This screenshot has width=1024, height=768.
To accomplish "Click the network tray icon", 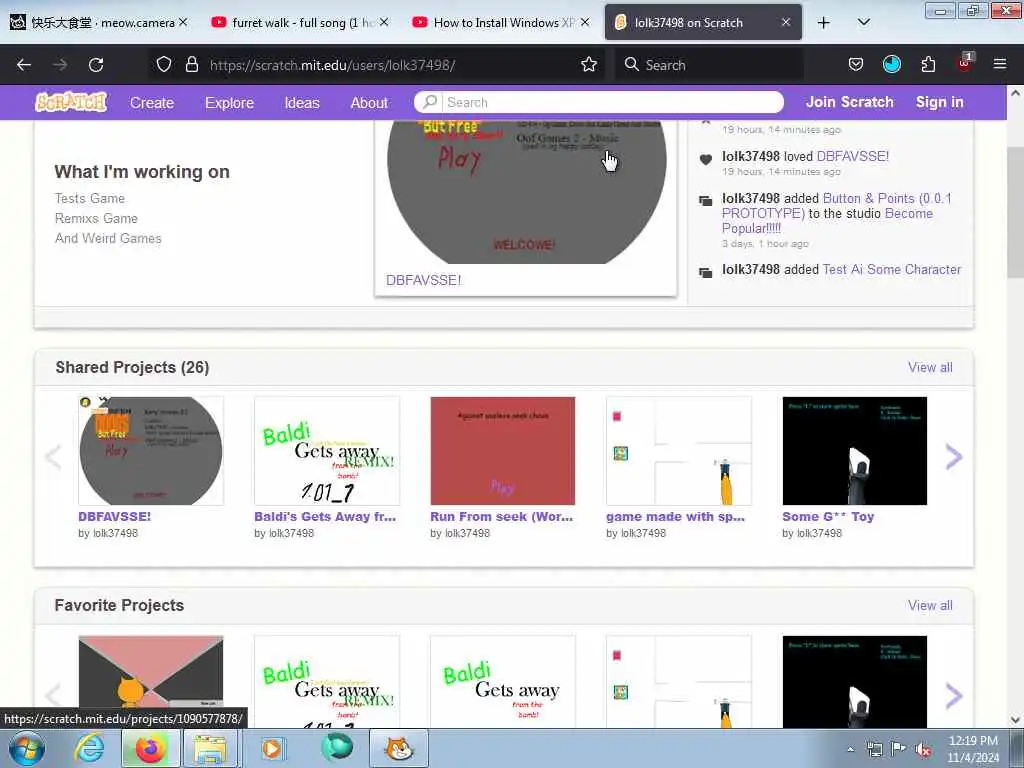I will click(x=874, y=750).
